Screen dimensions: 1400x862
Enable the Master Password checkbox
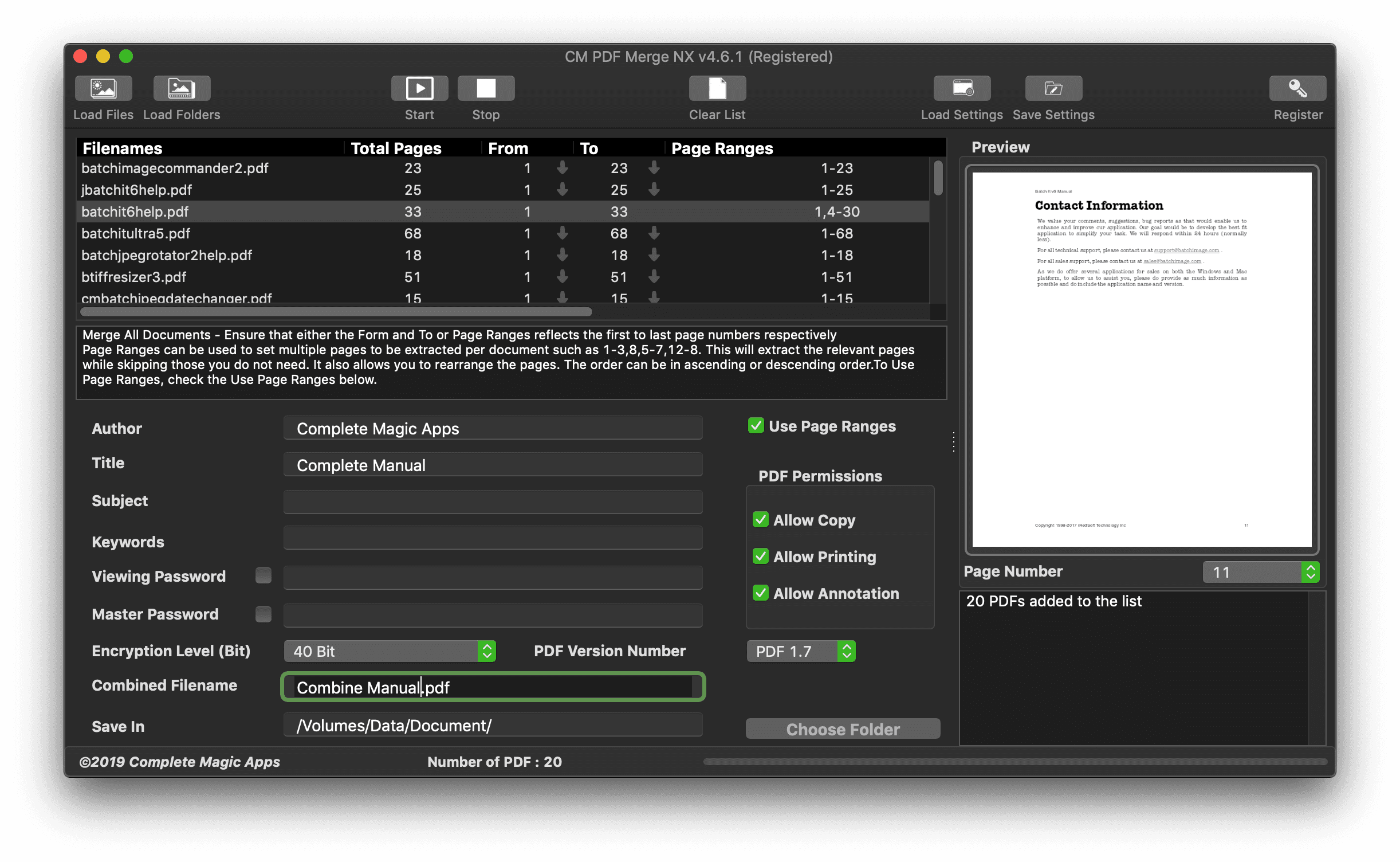click(x=264, y=614)
